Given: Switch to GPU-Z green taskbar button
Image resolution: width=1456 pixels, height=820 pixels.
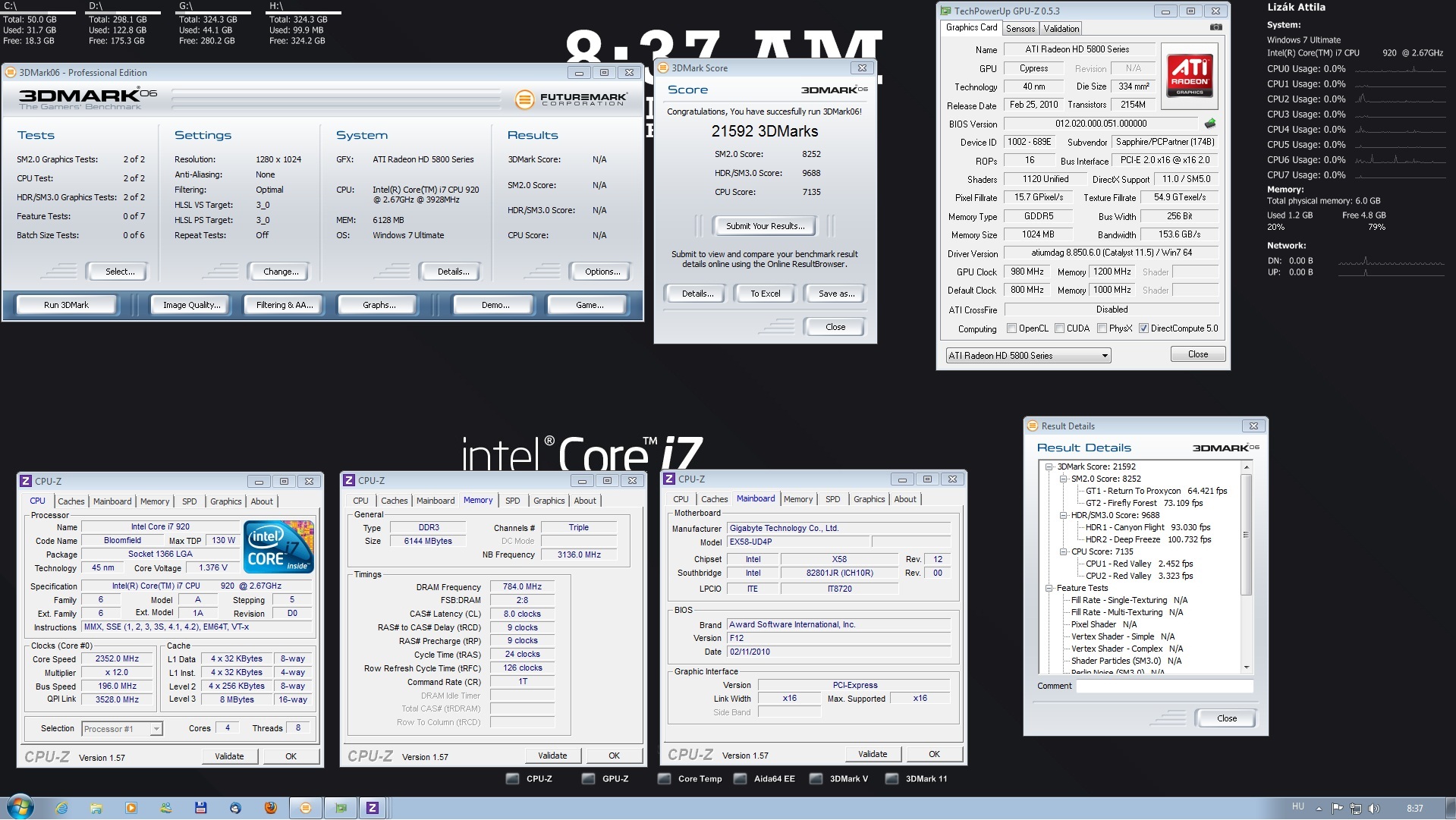Looking at the screenshot, I should tap(339, 808).
